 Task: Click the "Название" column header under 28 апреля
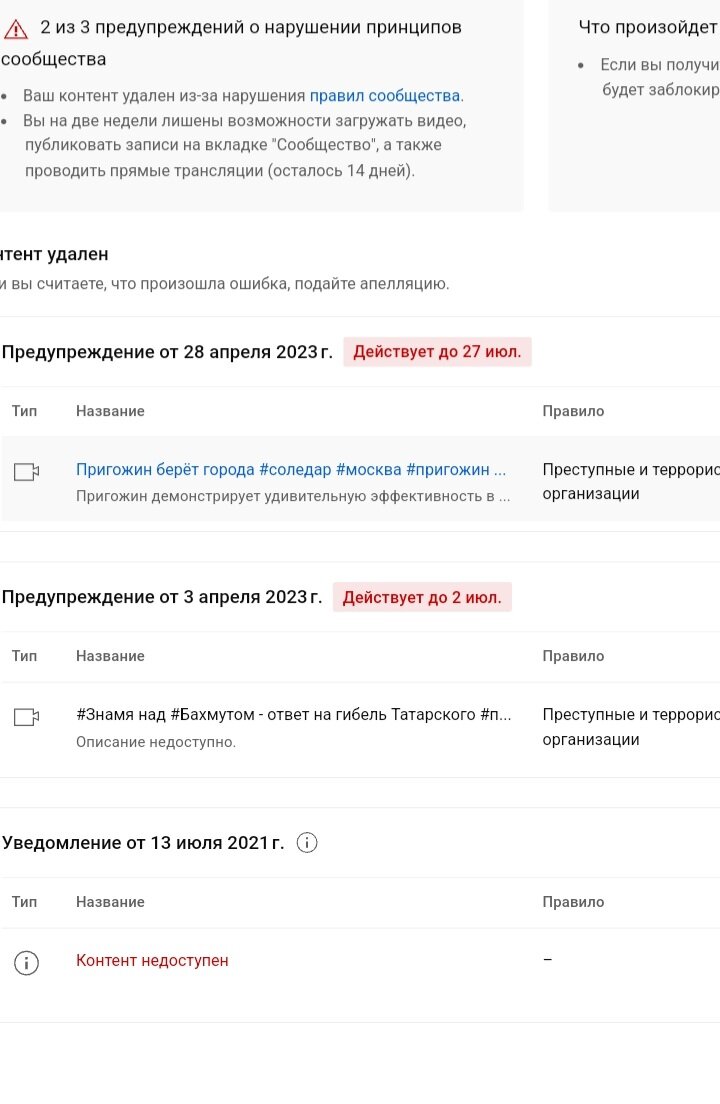[110, 411]
